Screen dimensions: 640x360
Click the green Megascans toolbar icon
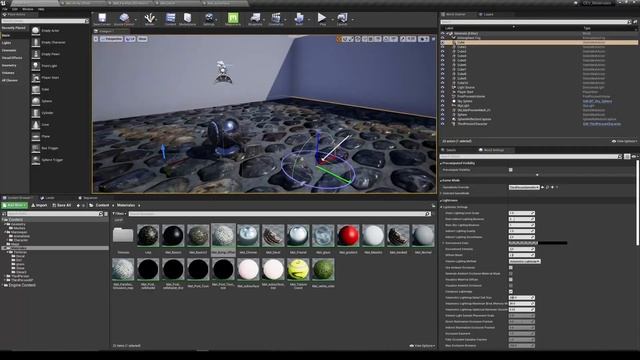point(233,19)
